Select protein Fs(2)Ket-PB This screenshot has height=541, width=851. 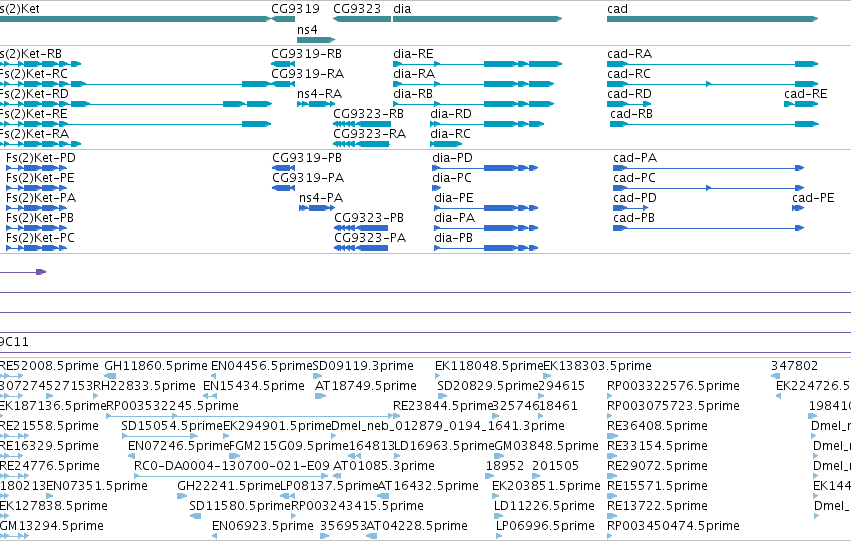[36, 228]
